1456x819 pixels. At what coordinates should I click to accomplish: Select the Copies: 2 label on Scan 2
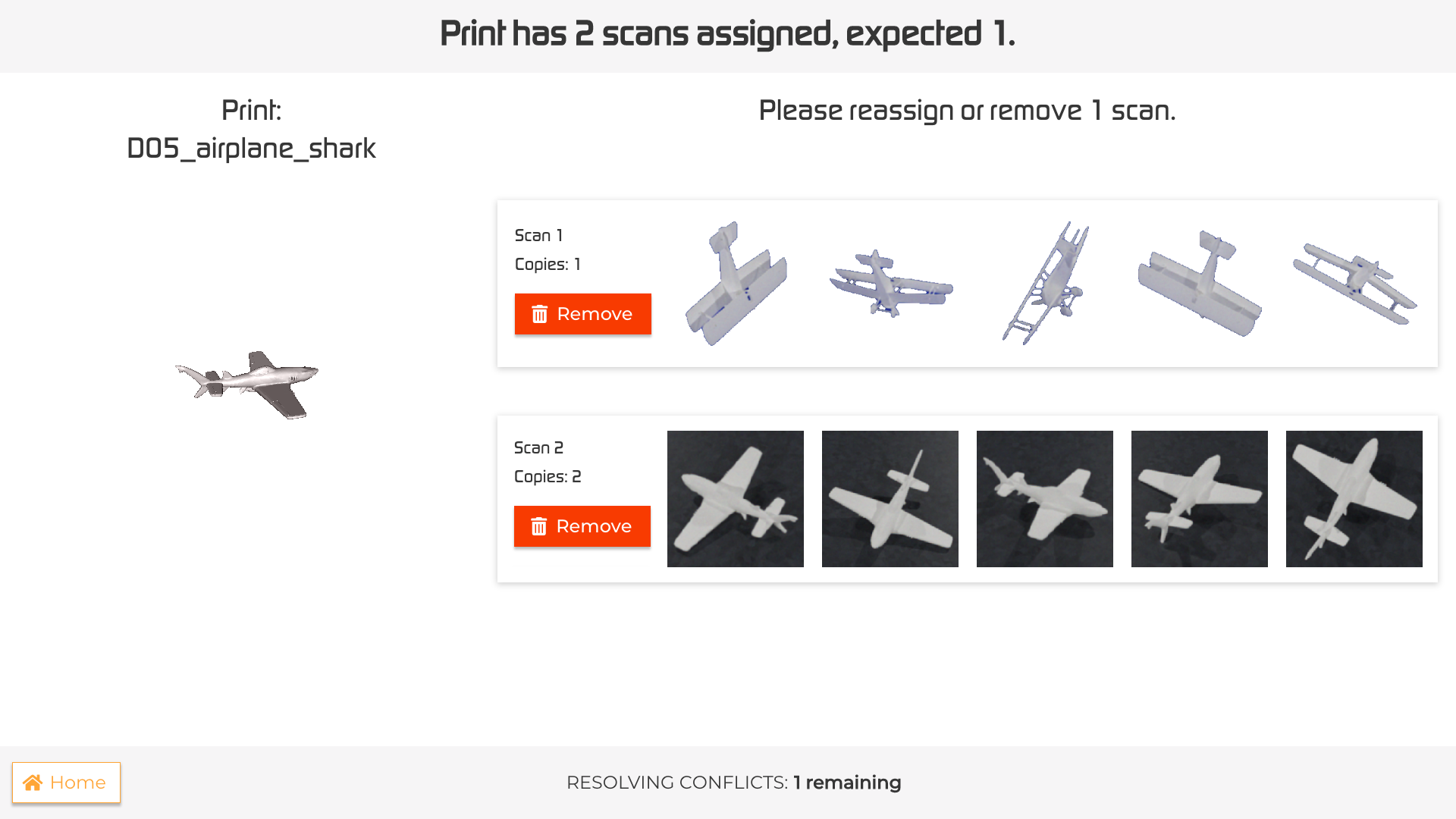pos(548,476)
